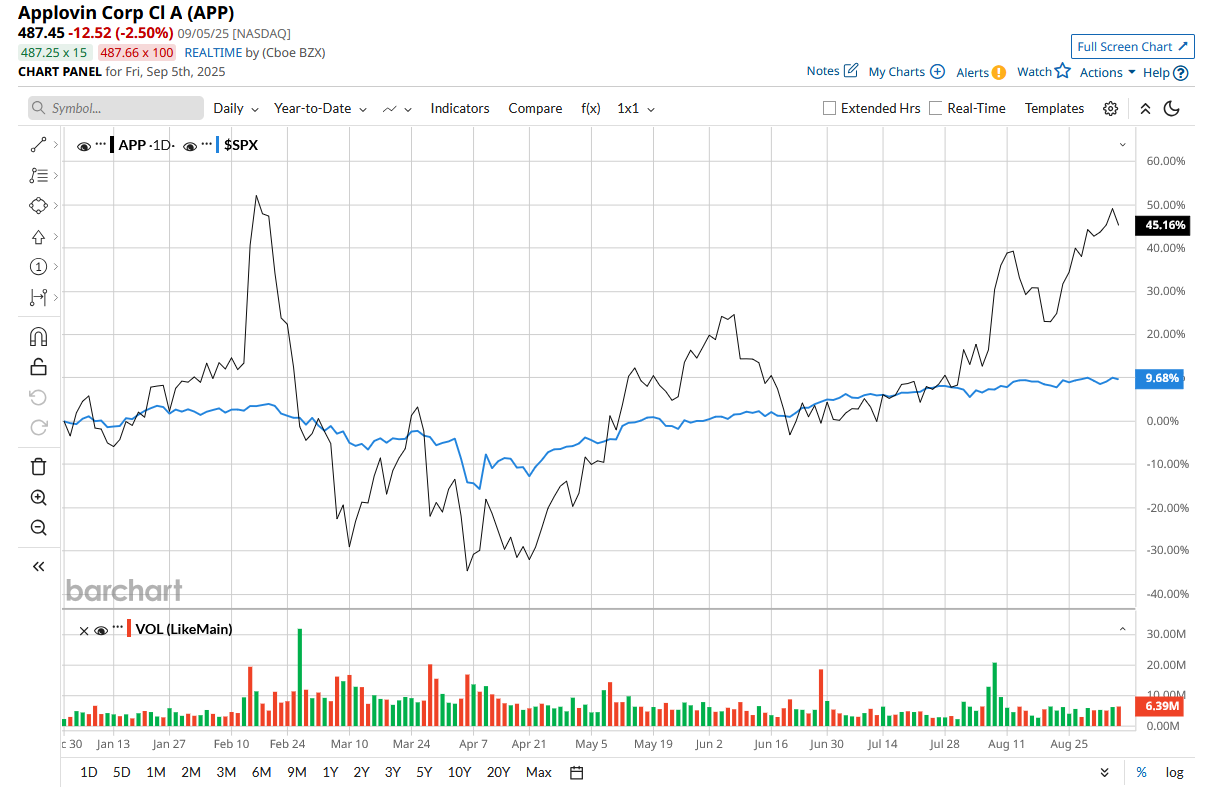
Task: Toggle the magnet snap mode
Action: coord(39,336)
